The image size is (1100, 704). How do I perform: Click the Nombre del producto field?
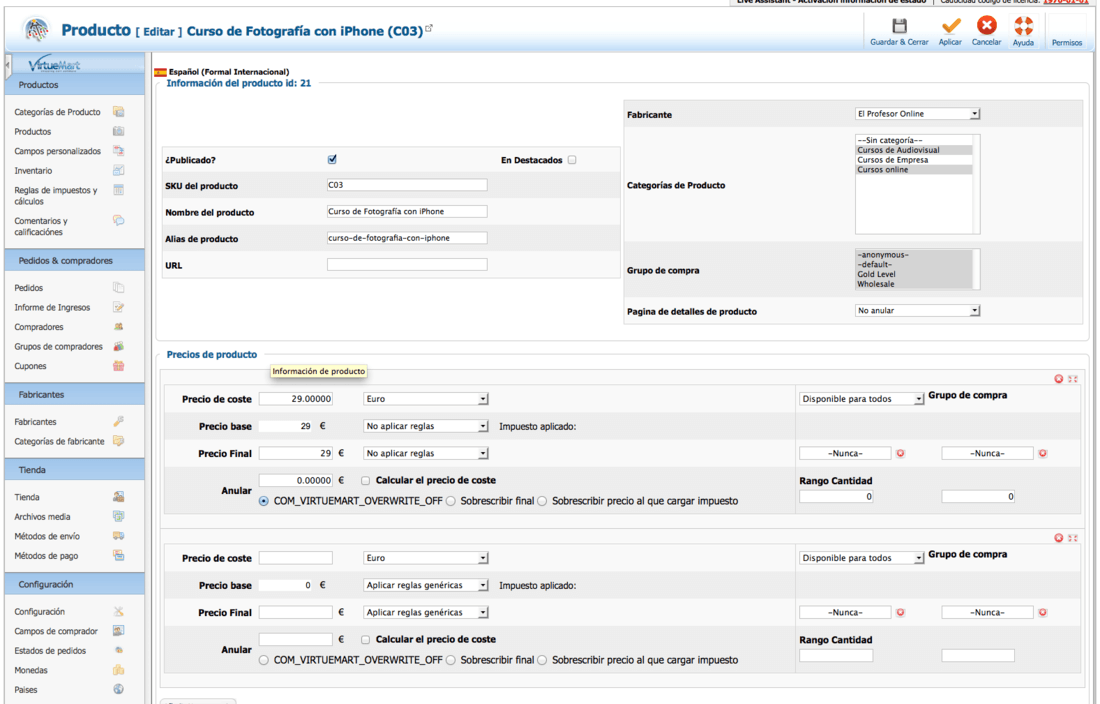407,212
